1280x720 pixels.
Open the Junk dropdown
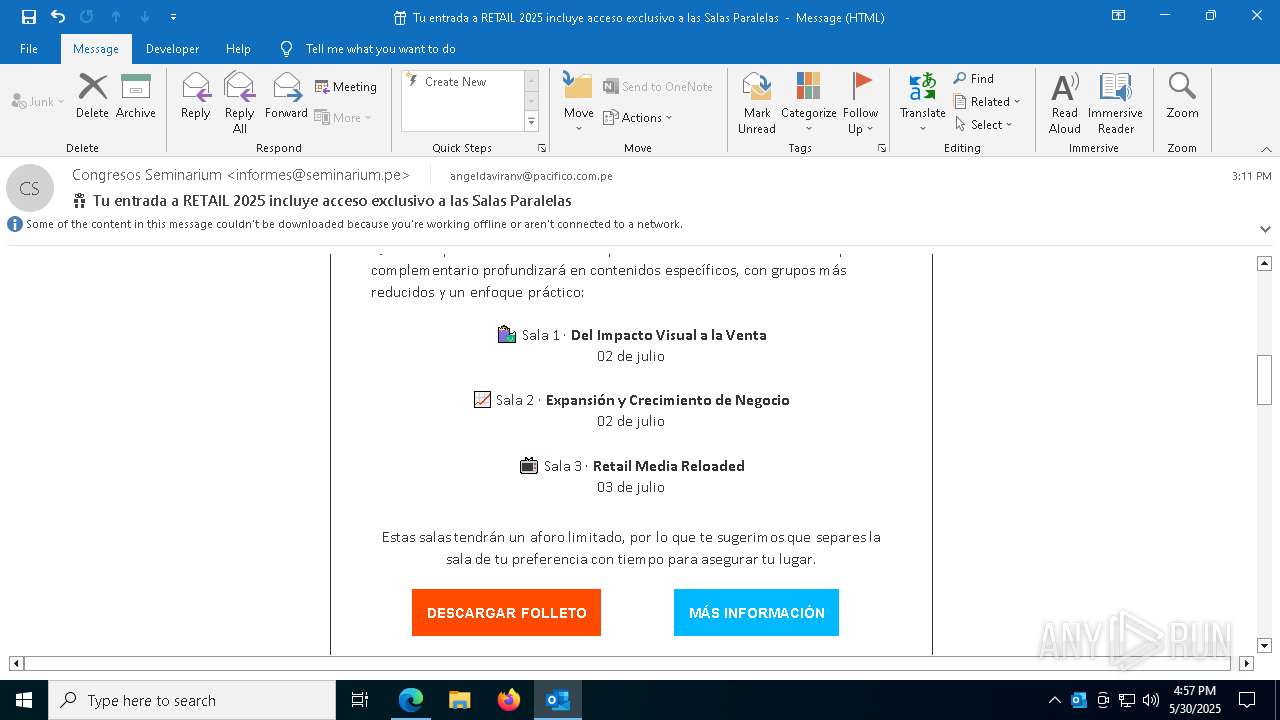click(x=38, y=101)
